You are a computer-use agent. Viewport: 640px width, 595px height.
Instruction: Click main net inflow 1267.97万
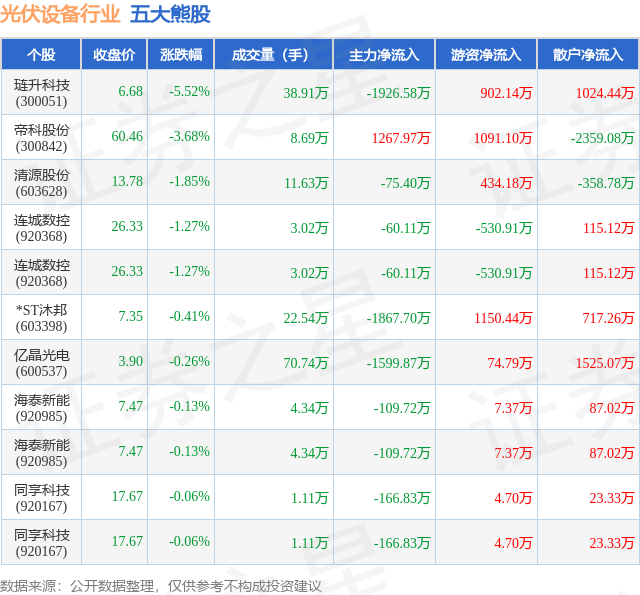(401, 138)
